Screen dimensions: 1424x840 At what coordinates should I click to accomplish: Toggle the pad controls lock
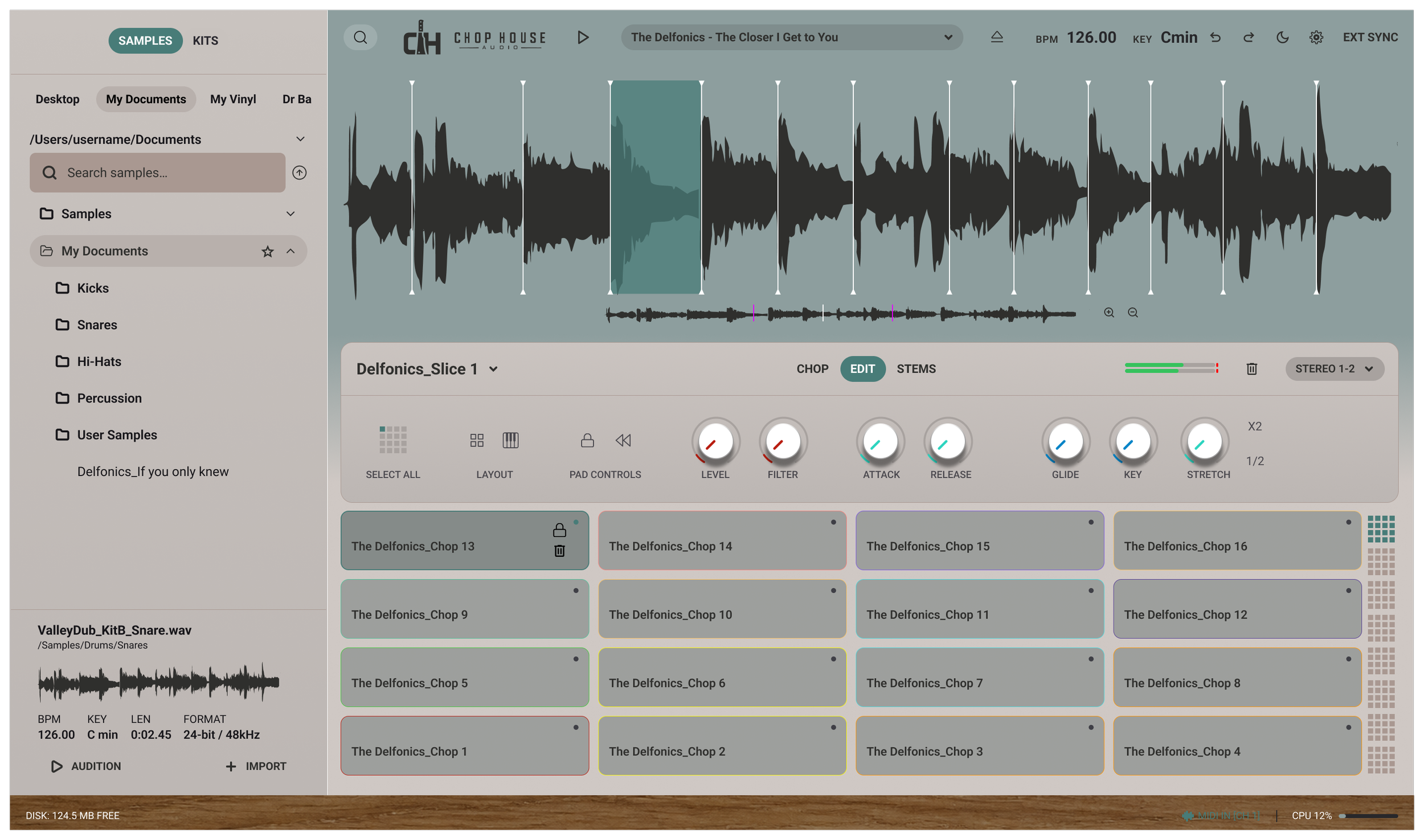pos(587,440)
